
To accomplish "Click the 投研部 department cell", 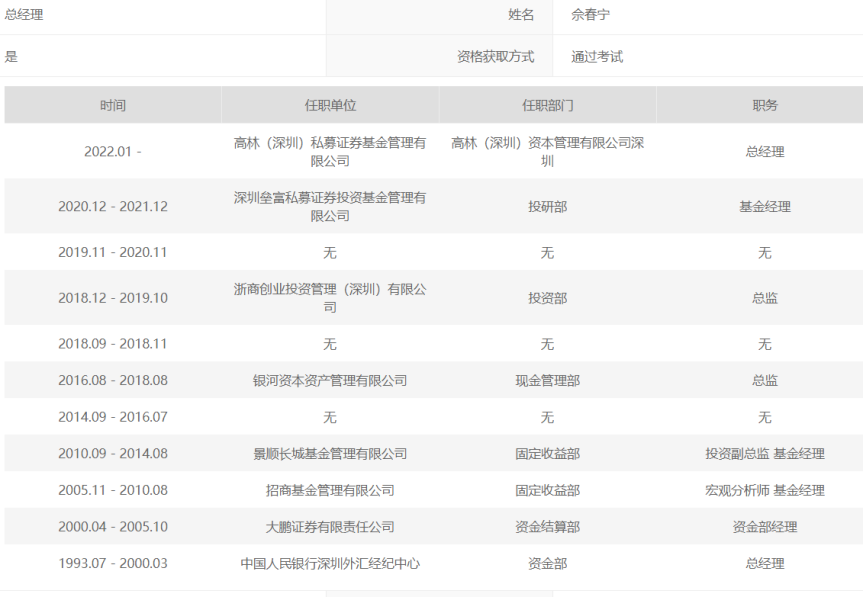I will click(x=548, y=206).
